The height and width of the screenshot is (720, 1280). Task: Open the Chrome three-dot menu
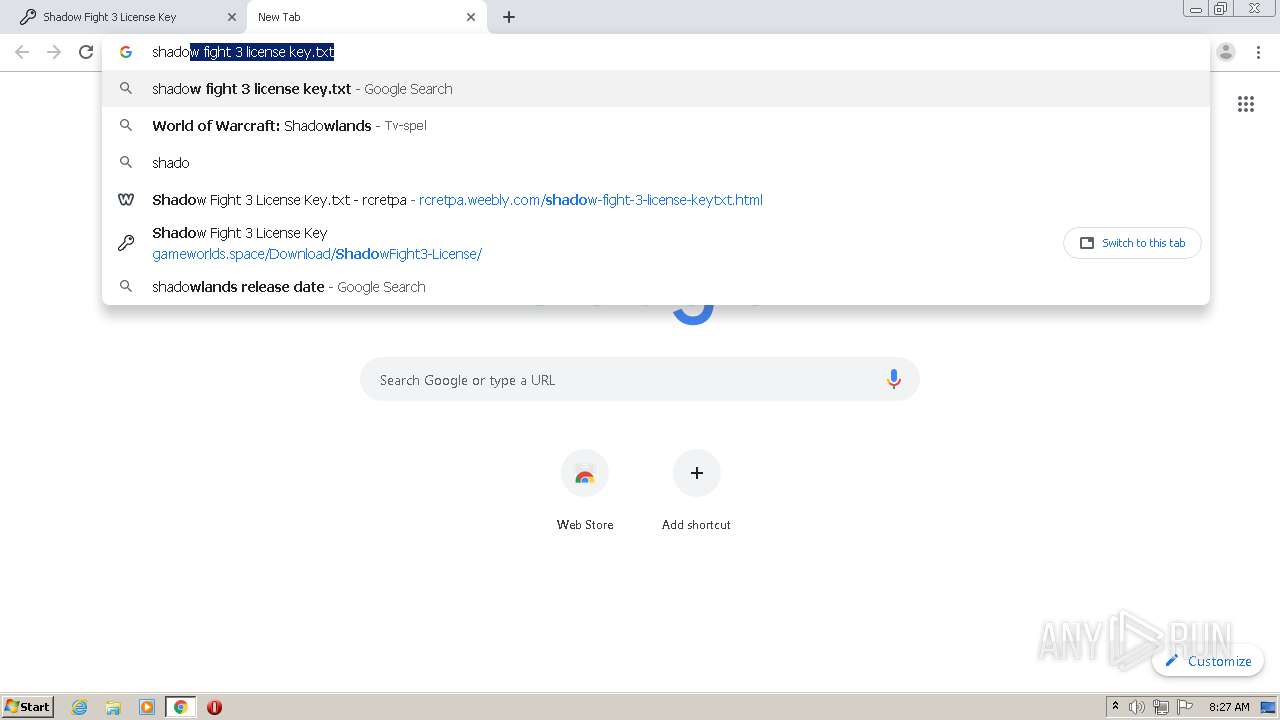[x=1259, y=52]
